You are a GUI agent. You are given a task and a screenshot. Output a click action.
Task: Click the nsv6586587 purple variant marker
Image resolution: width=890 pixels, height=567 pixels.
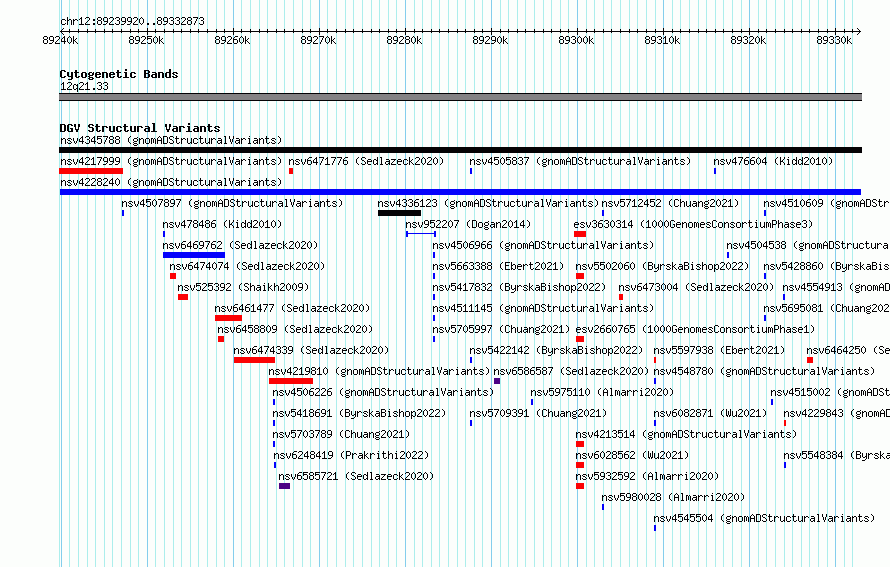point(497,381)
